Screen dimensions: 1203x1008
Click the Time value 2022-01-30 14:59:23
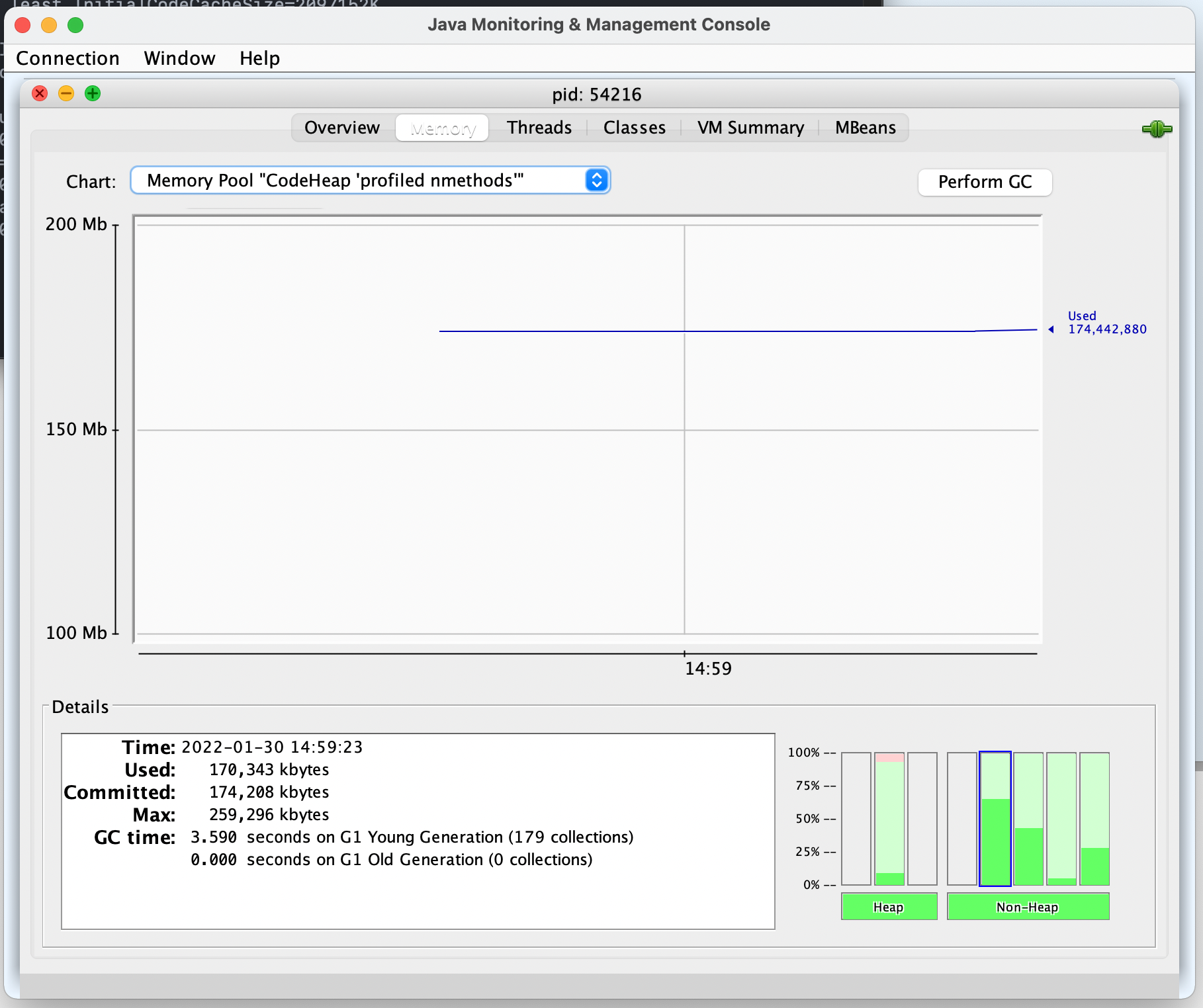tap(272, 747)
